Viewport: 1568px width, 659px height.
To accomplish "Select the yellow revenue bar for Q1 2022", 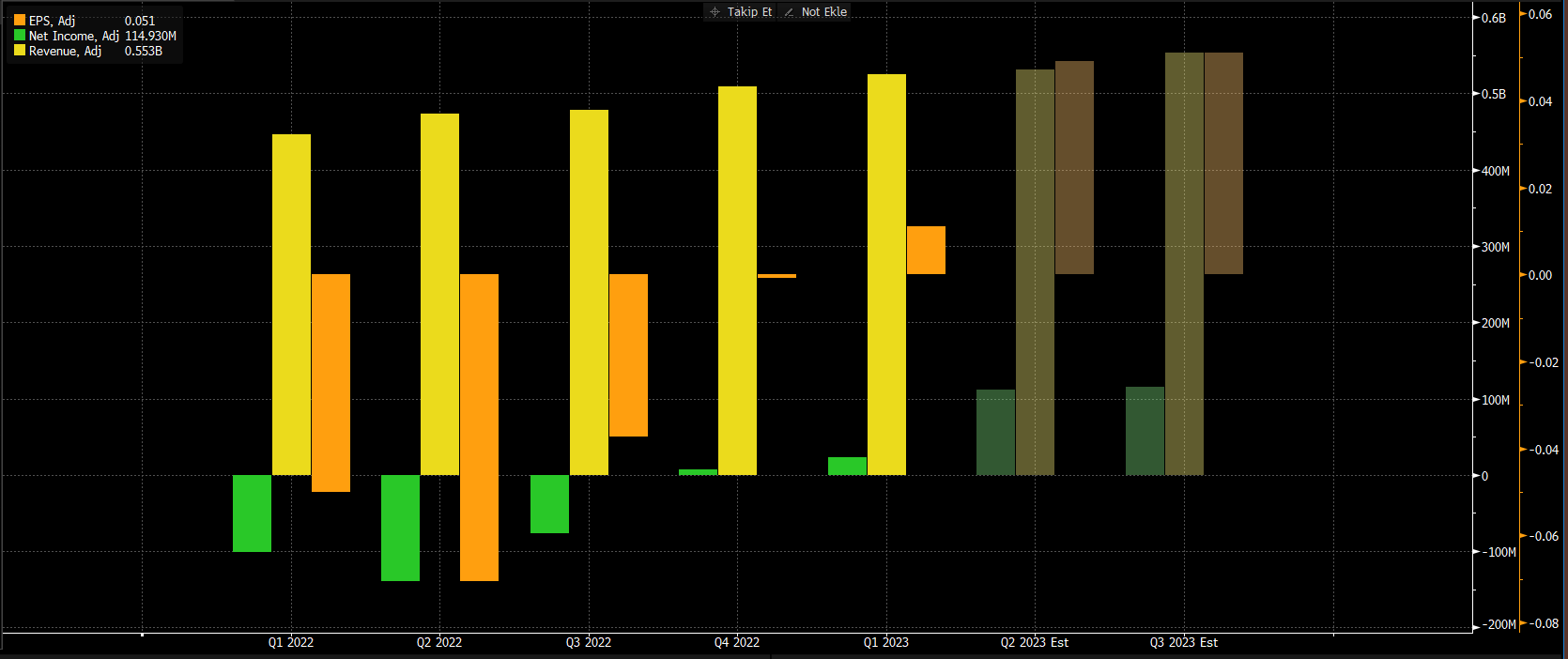I will tap(291, 304).
